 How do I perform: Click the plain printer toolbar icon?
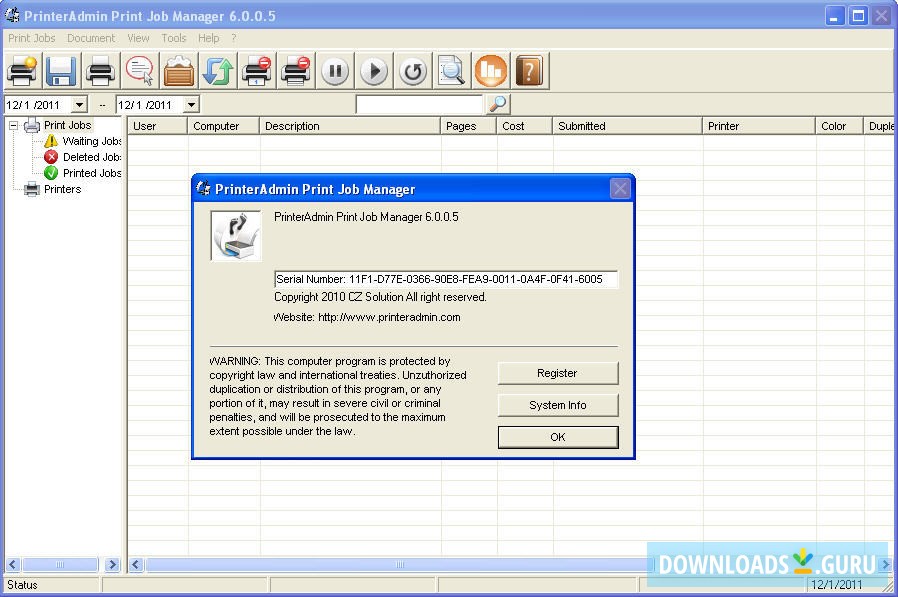pos(100,71)
